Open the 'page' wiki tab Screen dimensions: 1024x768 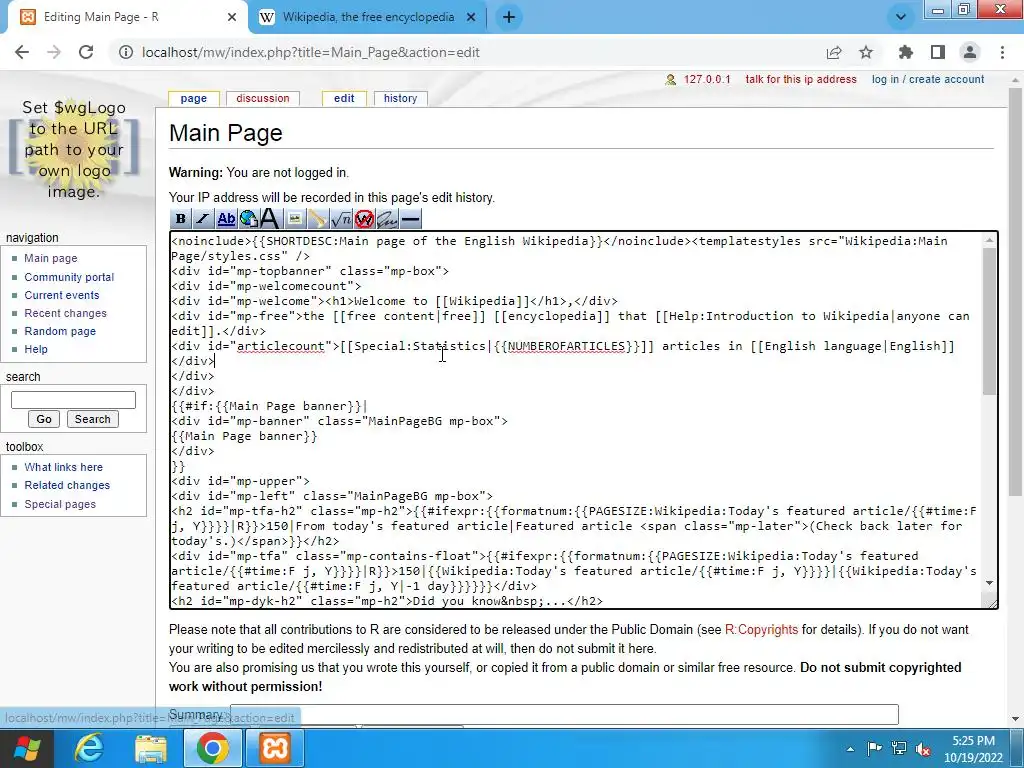pyautogui.click(x=193, y=98)
